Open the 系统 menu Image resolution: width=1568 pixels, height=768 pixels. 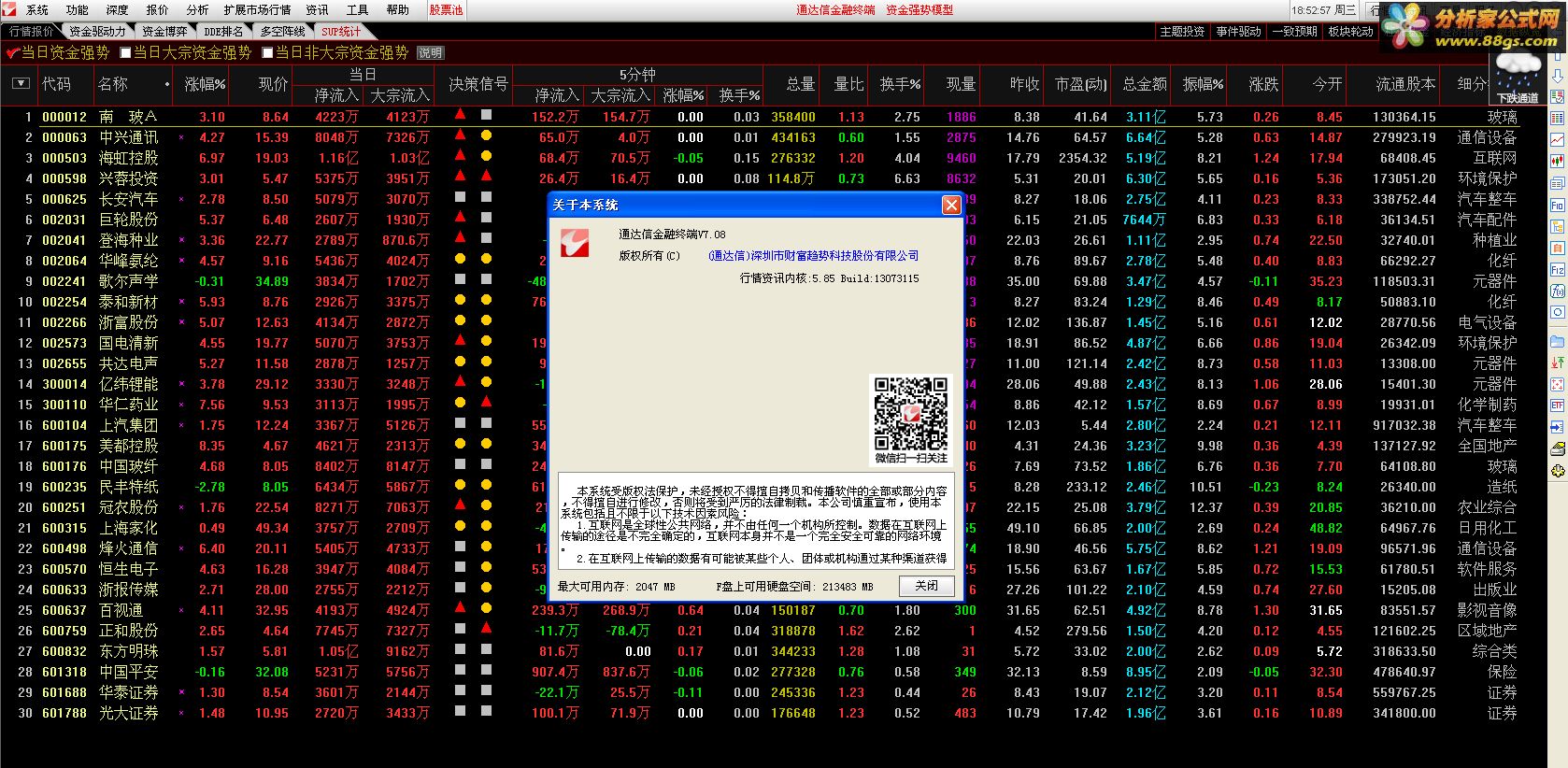pos(37,10)
